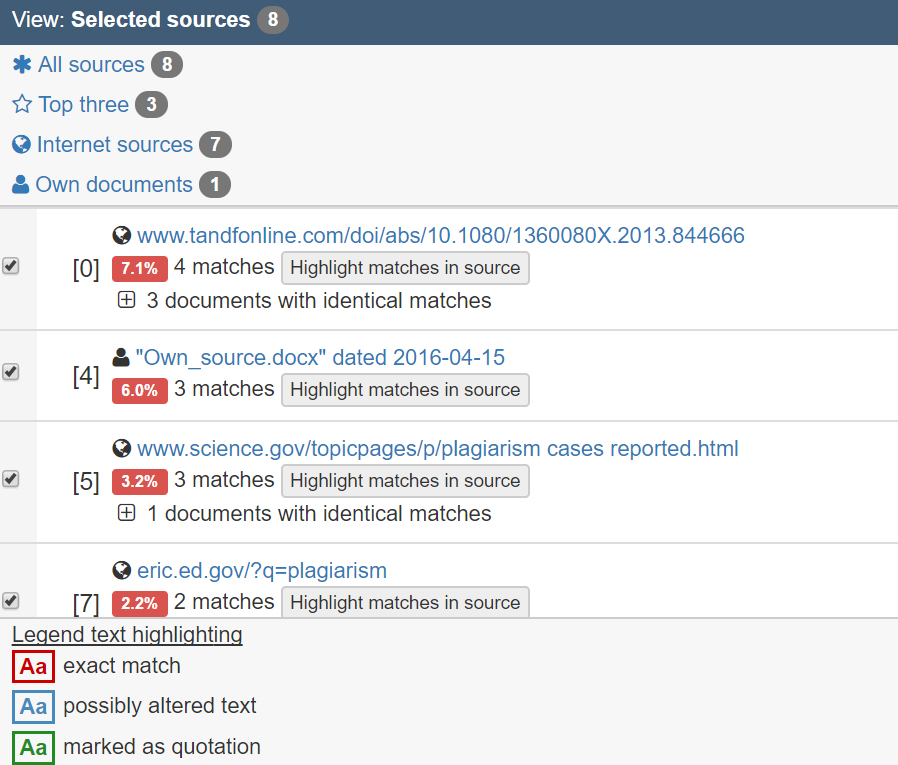Viewport: 898px width, 765px height.
Task: Uncheck the checkbox for source [4]
Action: (11, 372)
